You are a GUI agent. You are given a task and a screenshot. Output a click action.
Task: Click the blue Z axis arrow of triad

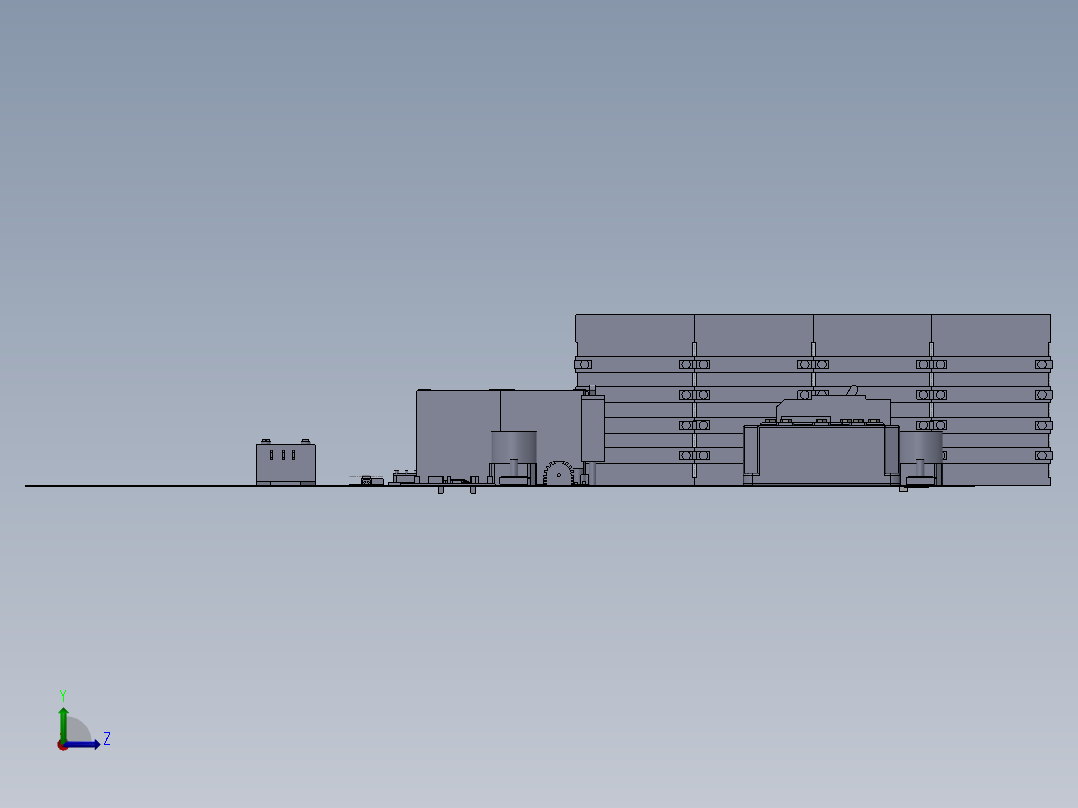(83, 744)
